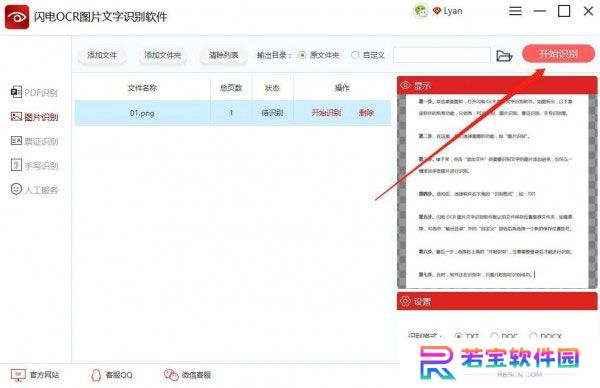Click the VIP diamond icon near Lyan
The image size is (600, 388).
tap(437, 11)
